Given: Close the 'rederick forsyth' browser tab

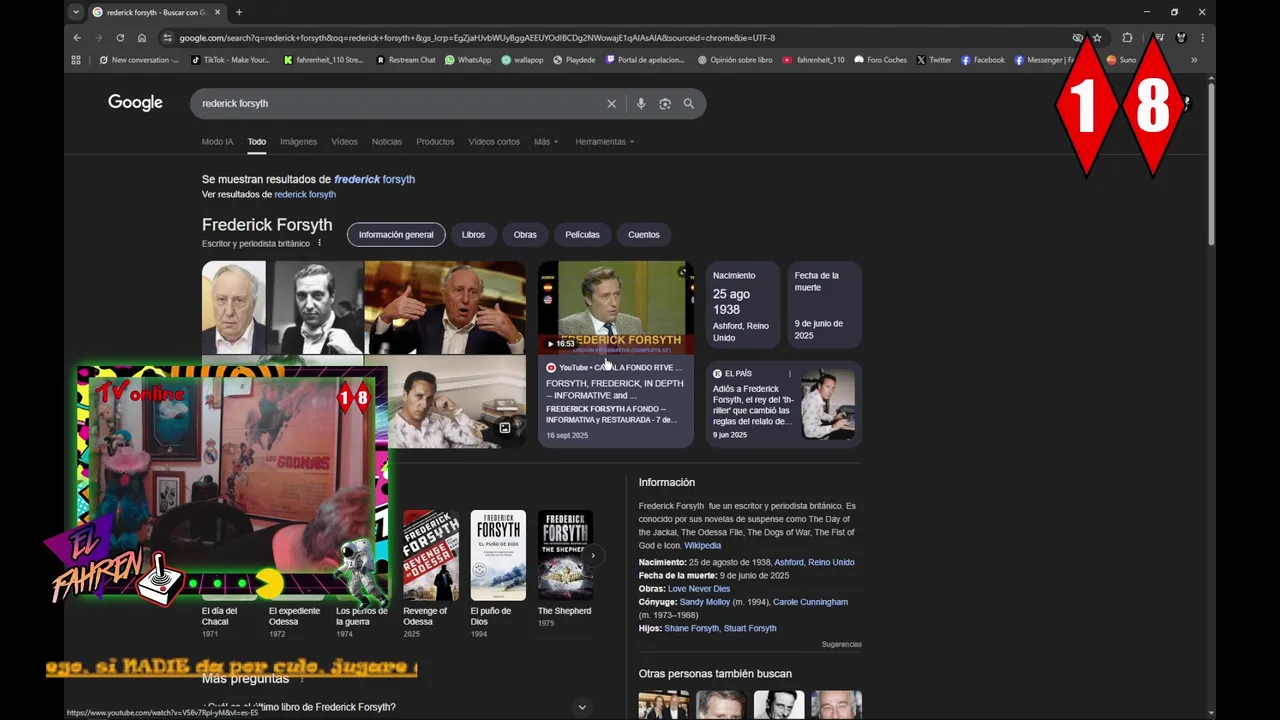Looking at the screenshot, I should point(217,12).
